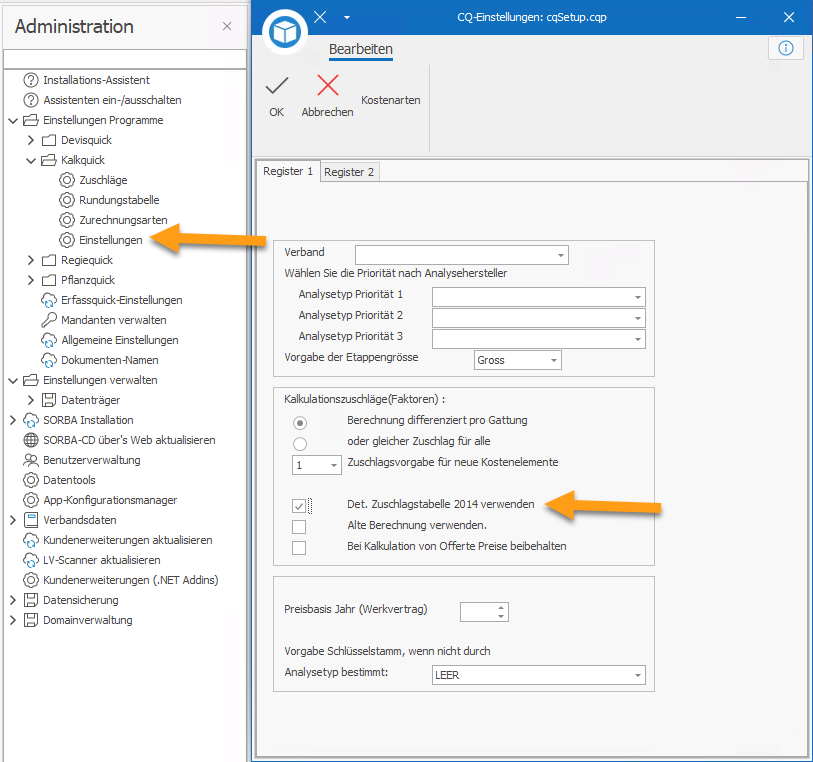Click the Rundungstabelle gear icon
The height and width of the screenshot is (762, 813).
pyautogui.click(x=66, y=200)
